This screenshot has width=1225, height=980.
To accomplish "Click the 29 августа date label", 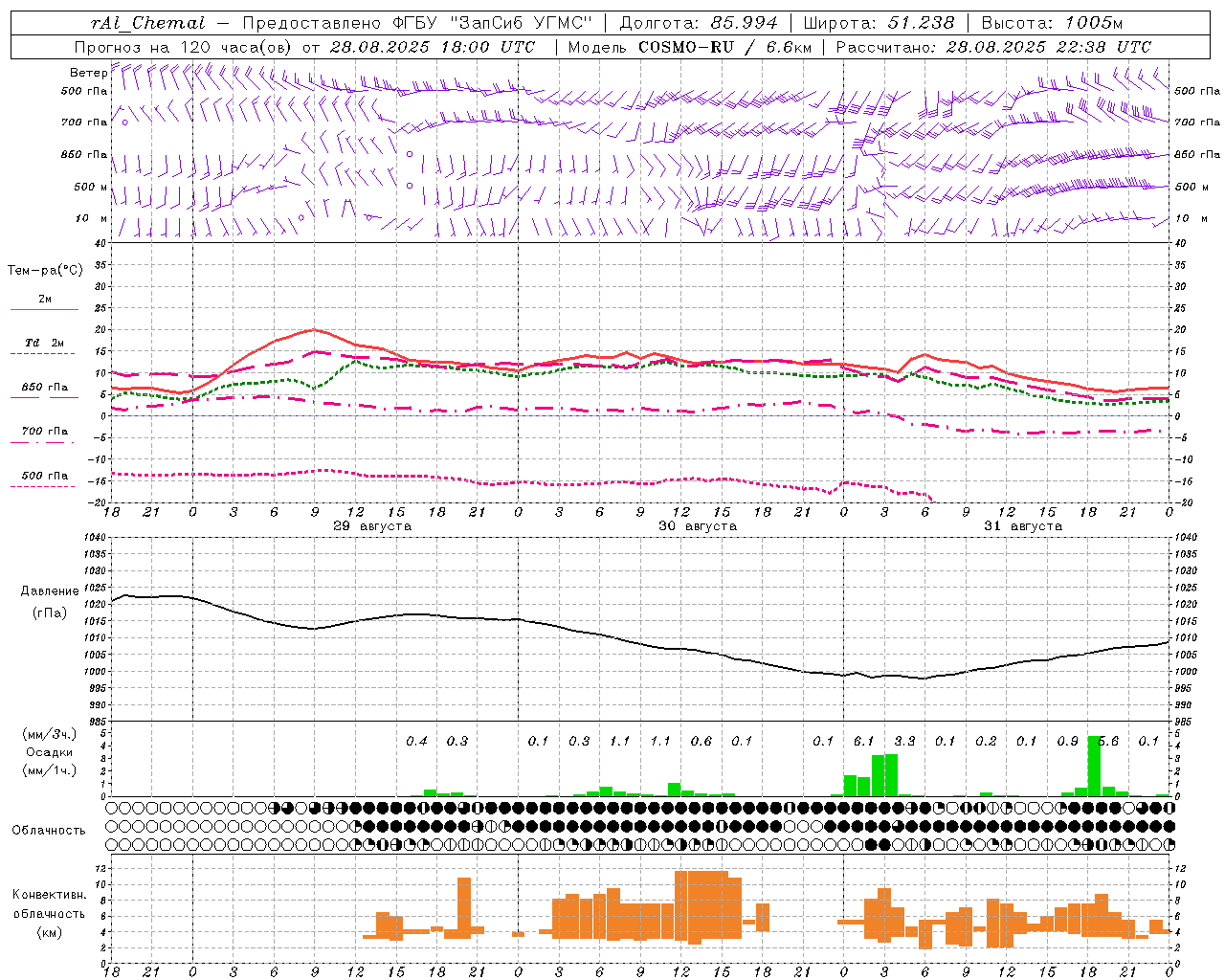I will [x=372, y=526].
